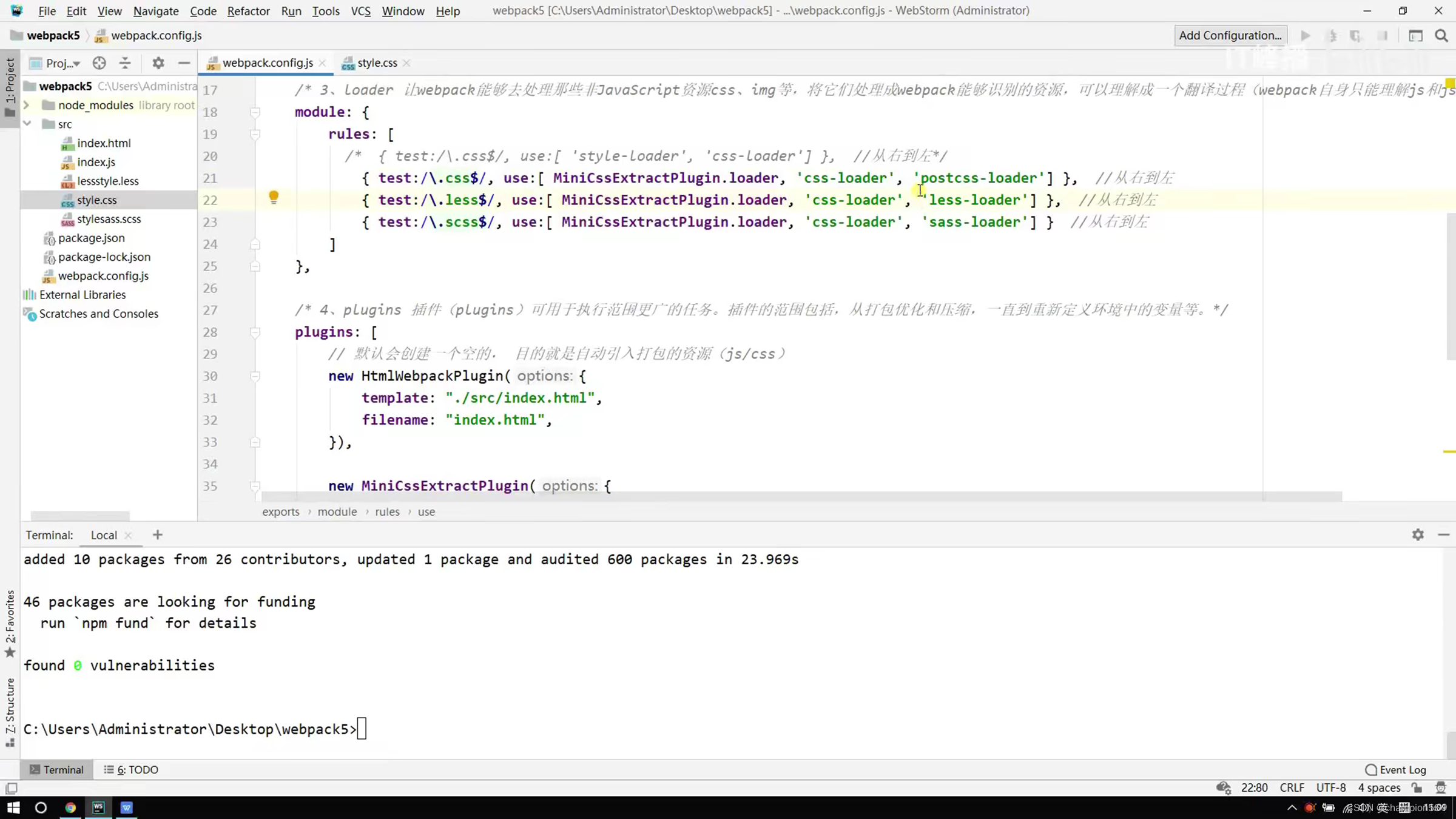
Task: Select stylesass.scss in project tree
Action: click(x=109, y=219)
